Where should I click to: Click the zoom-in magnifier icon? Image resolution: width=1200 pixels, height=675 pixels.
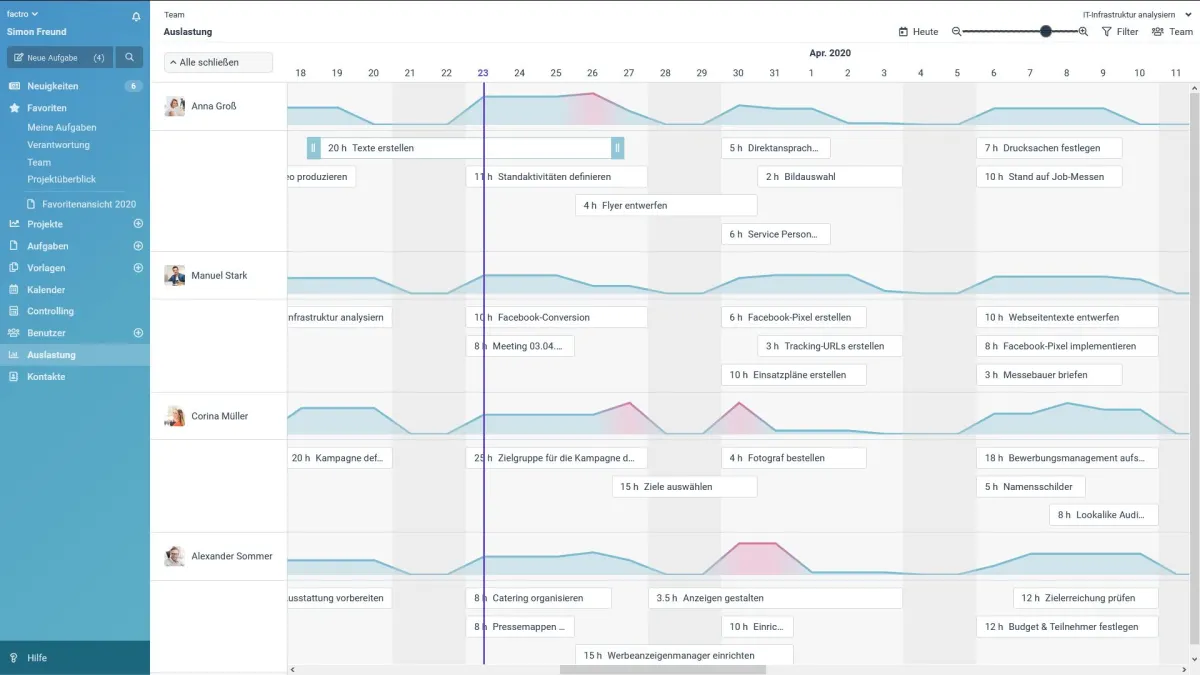[x=1083, y=32]
